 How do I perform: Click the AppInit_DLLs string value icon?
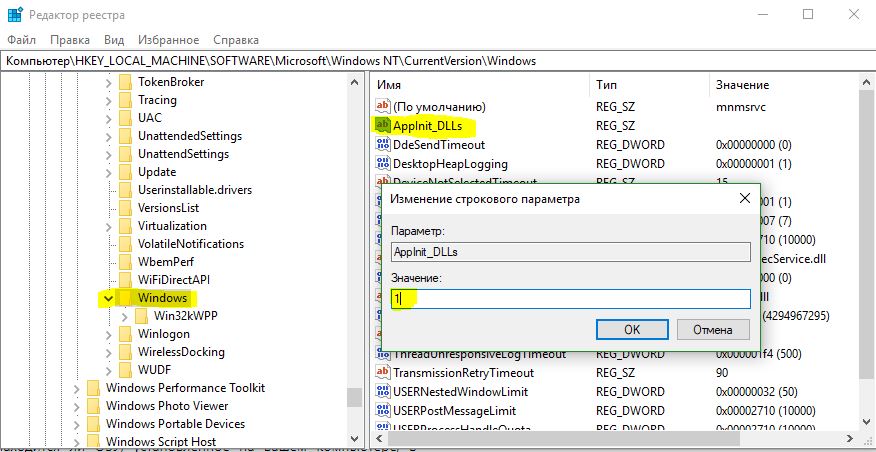(x=383, y=126)
